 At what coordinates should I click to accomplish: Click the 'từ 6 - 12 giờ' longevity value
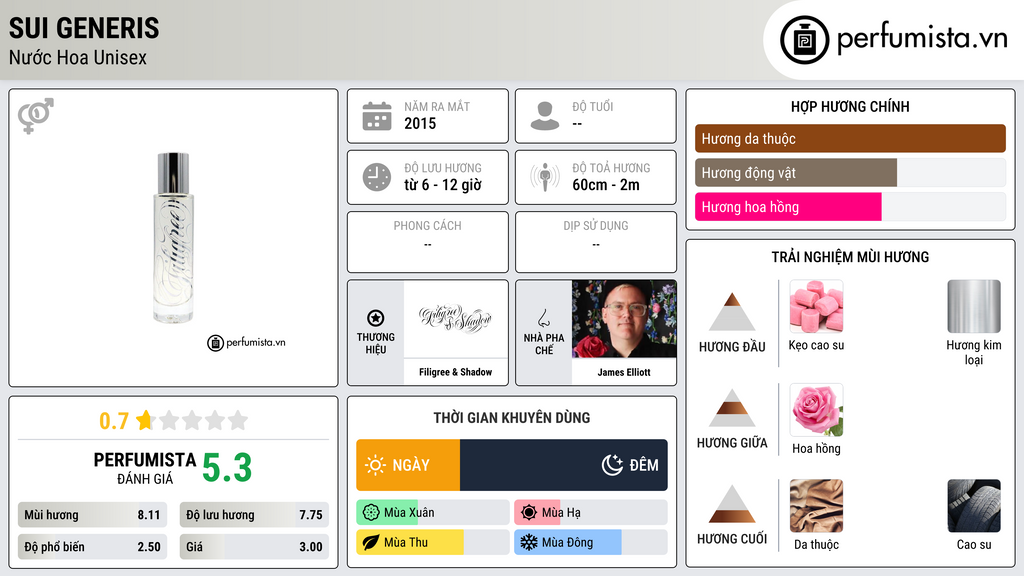pos(443,185)
